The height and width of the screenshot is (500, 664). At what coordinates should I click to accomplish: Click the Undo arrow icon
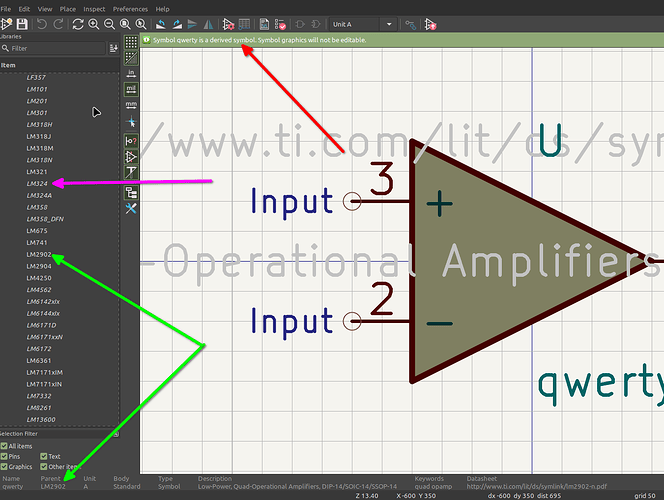tap(42, 23)
